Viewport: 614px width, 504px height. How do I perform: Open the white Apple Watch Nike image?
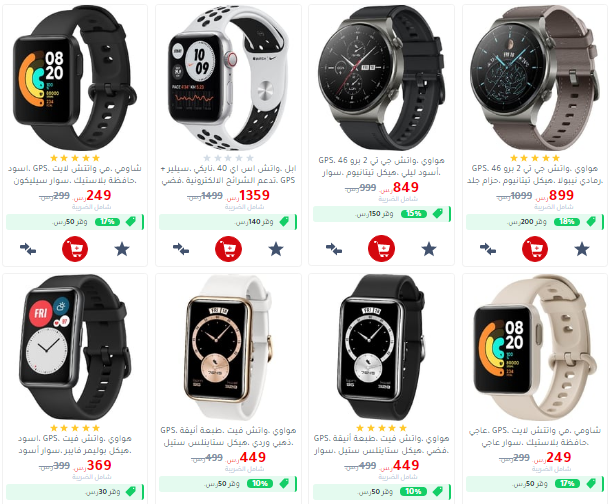[228, 78]
